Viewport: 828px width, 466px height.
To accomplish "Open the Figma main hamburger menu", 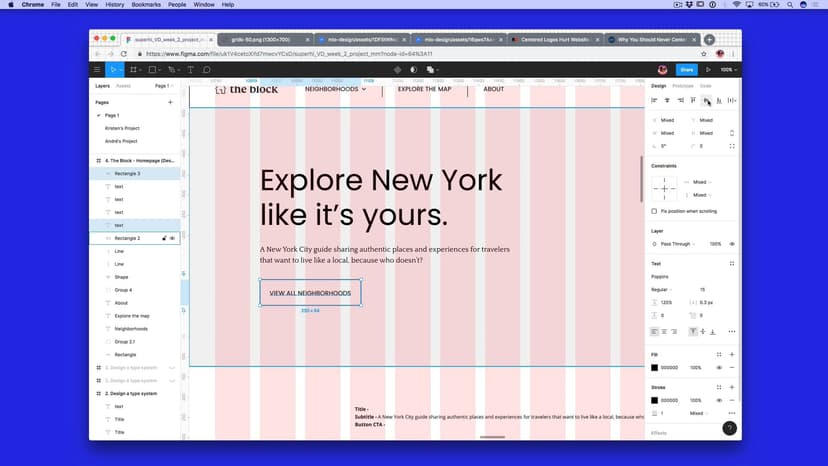I will pos(97,70).
